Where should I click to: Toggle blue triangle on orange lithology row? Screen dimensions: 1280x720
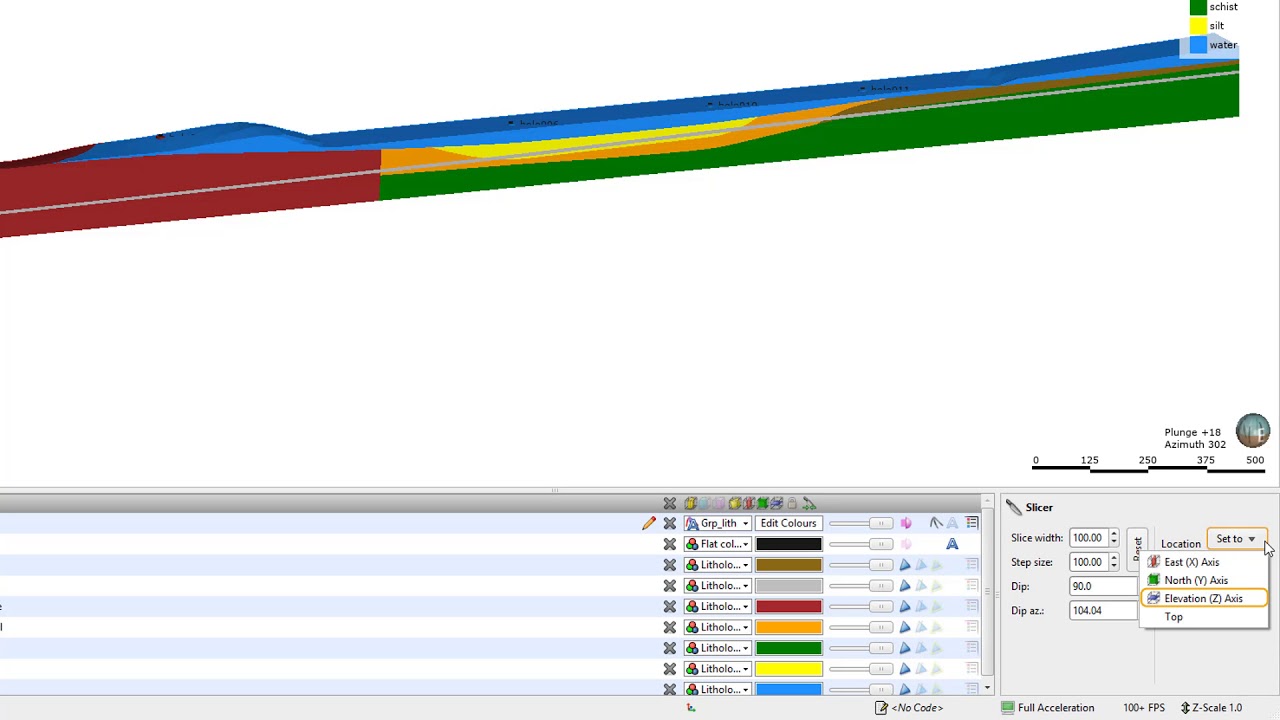905,627
